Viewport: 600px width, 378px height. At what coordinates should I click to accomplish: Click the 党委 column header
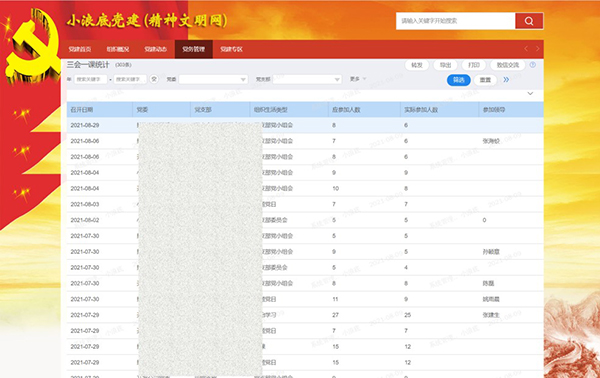(x=161, y=110)
